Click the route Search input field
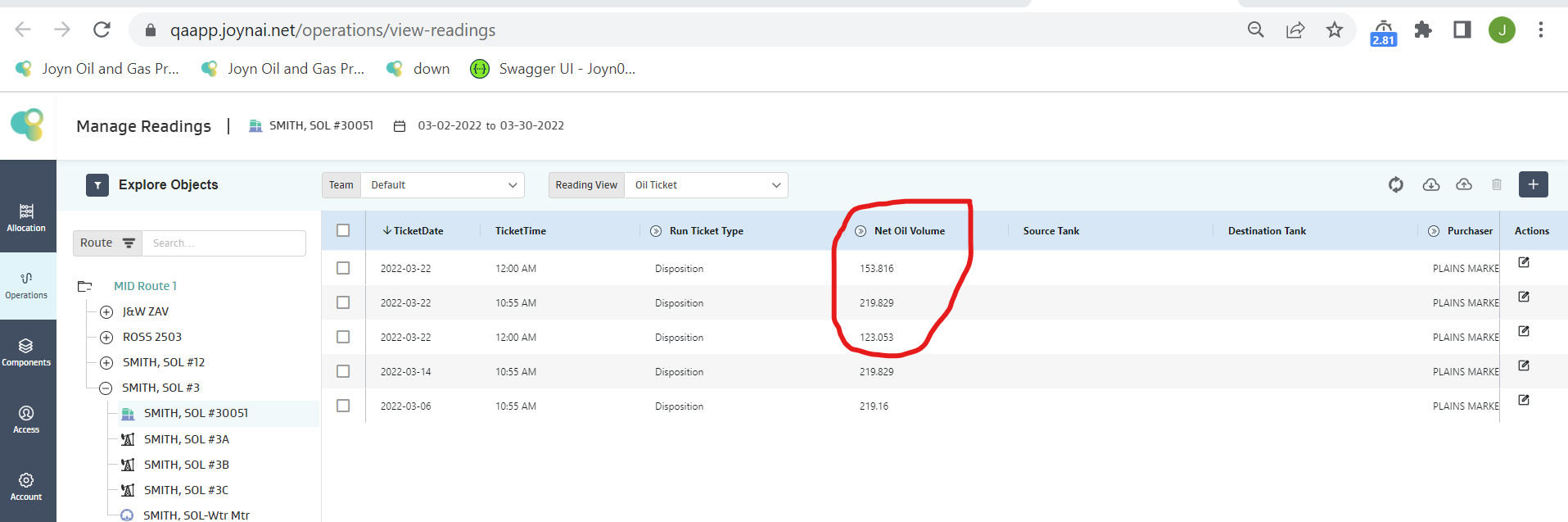The image size is (1568, 522). (x=224, y=243)
